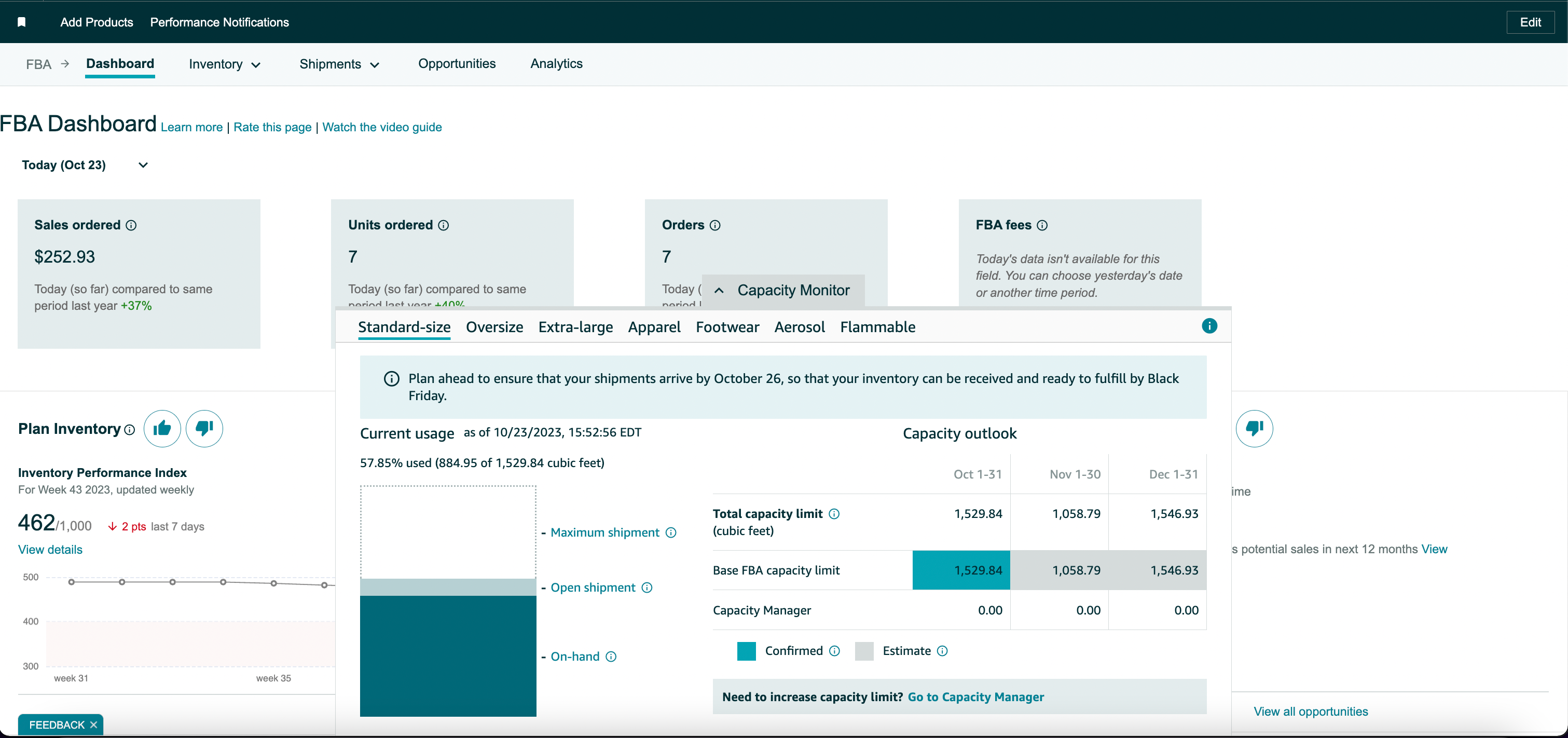The width and height of the screenshot is (1568, 738).
Task: Click the light Open shipment bar segment
Action: pos(448,587)
